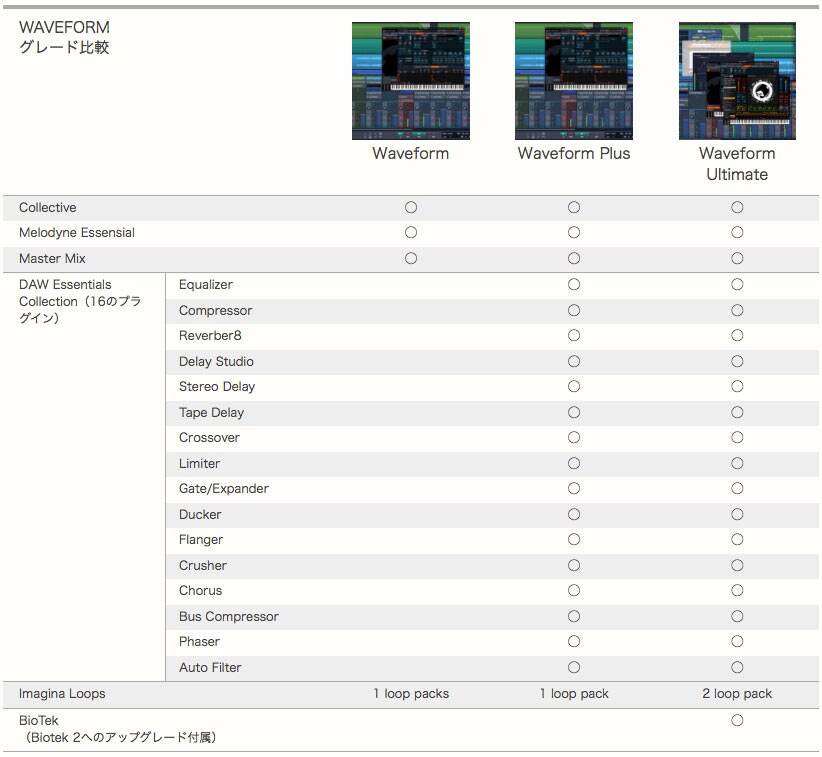Click the 'Limiter' plugin row
The width and height of the screenshot is (822, 757).
(x=492, y=463)
